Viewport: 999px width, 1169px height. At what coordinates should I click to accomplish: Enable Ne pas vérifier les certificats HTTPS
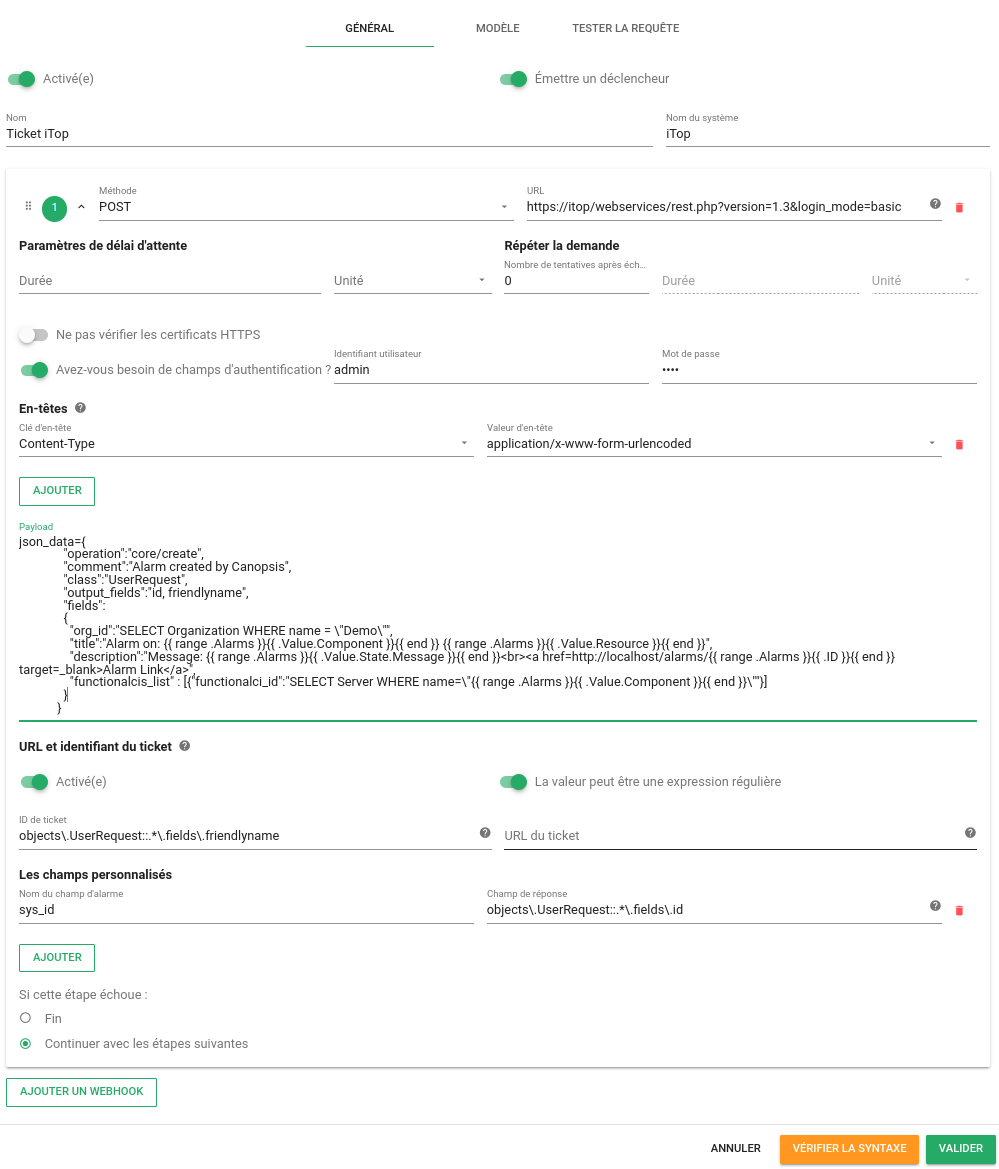(x=34, y=335)
